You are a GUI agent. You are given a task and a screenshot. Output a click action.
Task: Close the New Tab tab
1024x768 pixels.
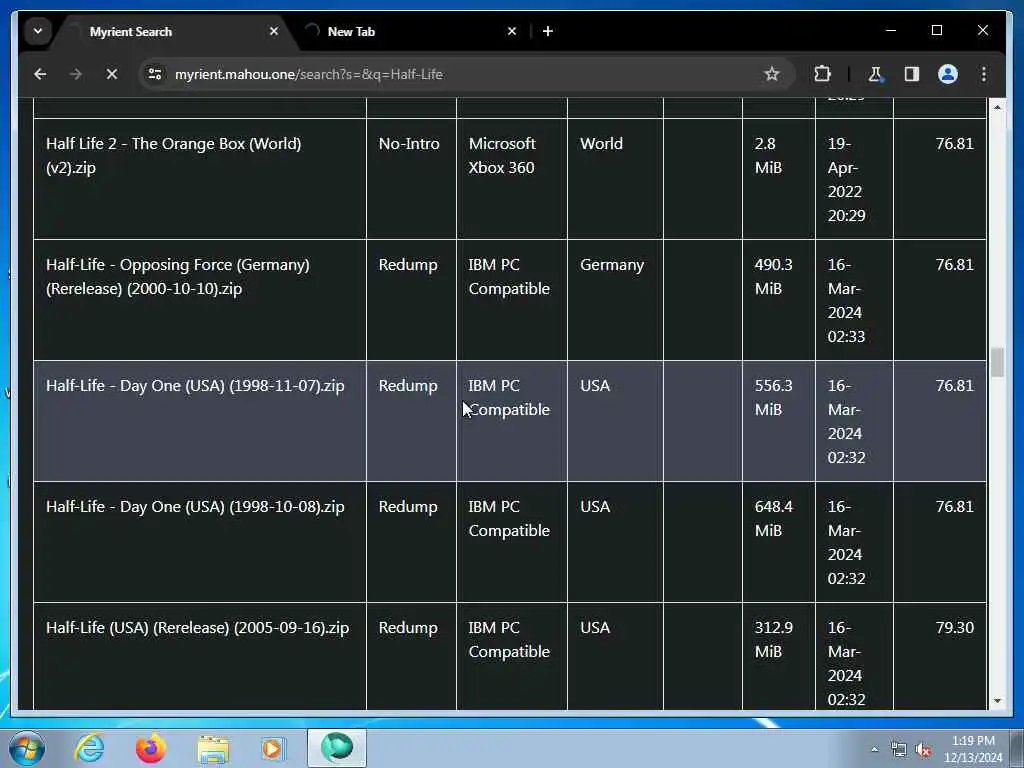tap(512, 31)
